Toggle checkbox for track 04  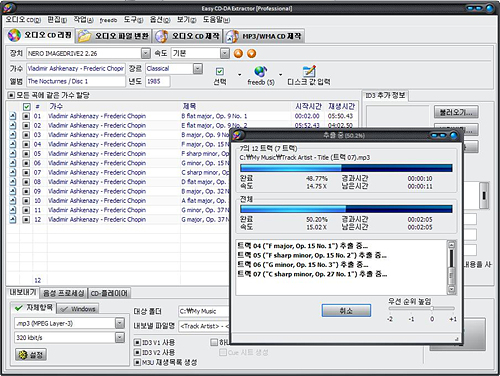point(26,144)
